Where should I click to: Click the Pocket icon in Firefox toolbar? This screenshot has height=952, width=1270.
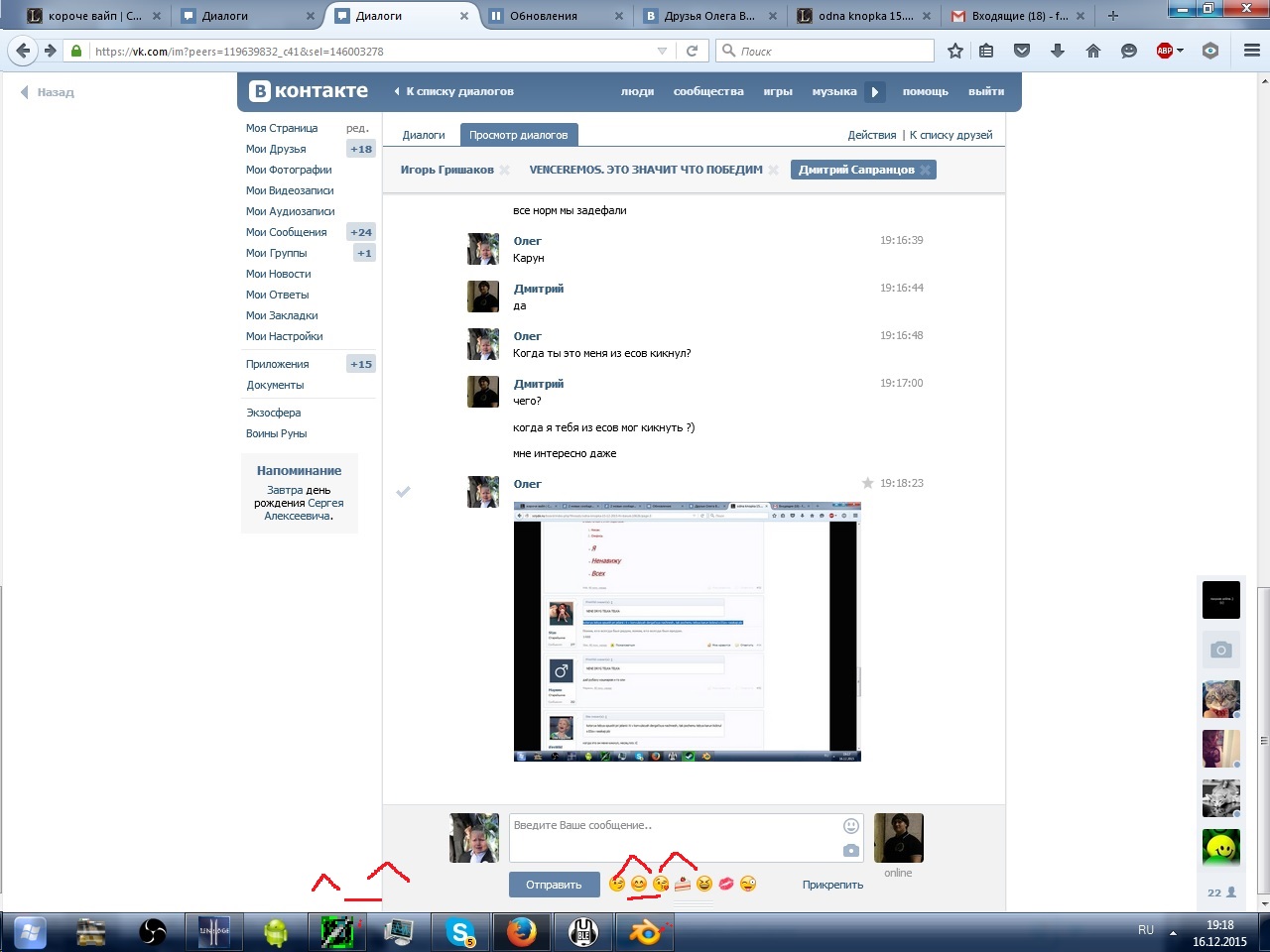[1022, 51]
